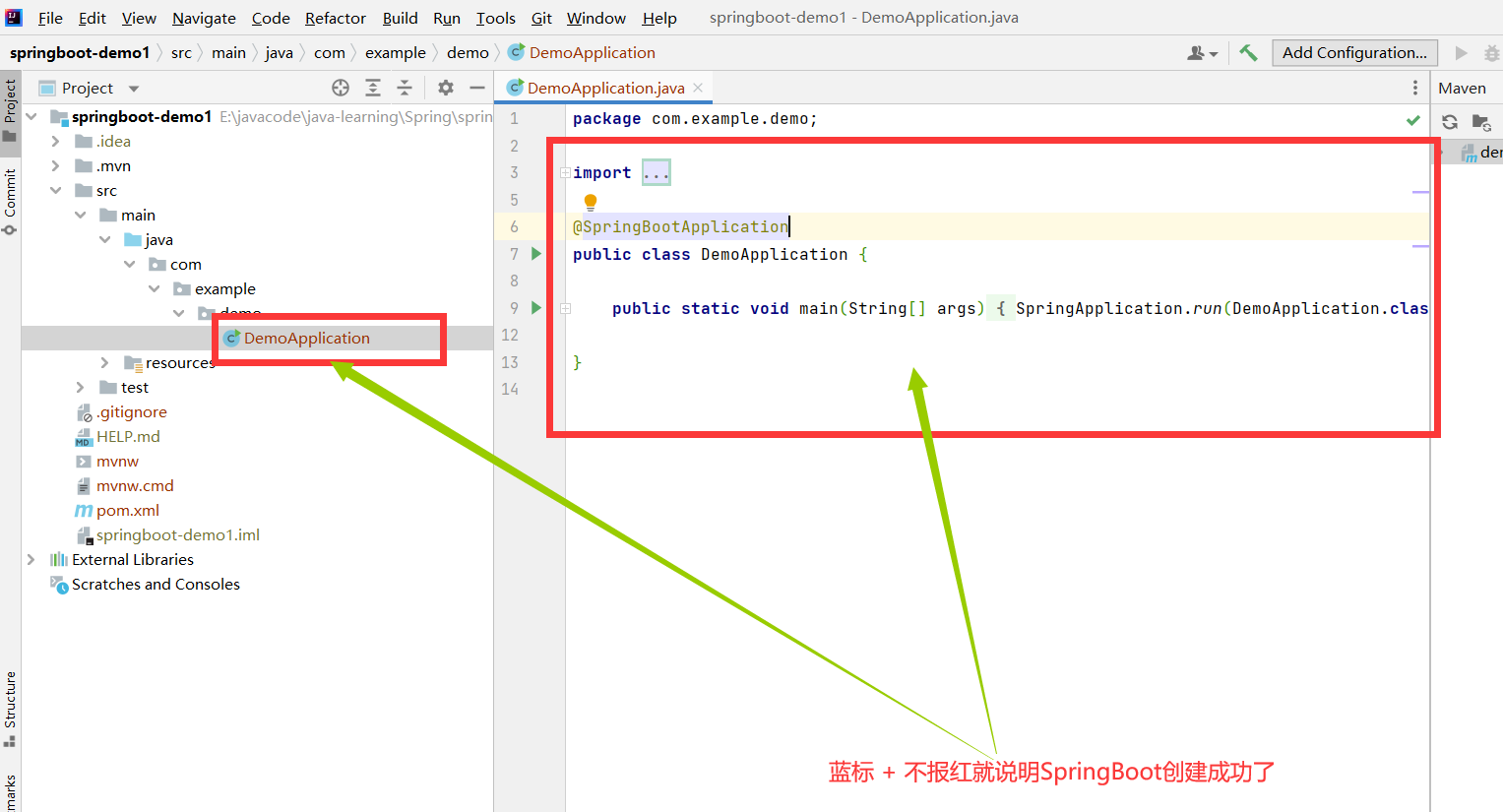Click springboot-demo1 breadcrumb in navigation bar
This screenshot has height=812, width=1503.
[80, 53]
